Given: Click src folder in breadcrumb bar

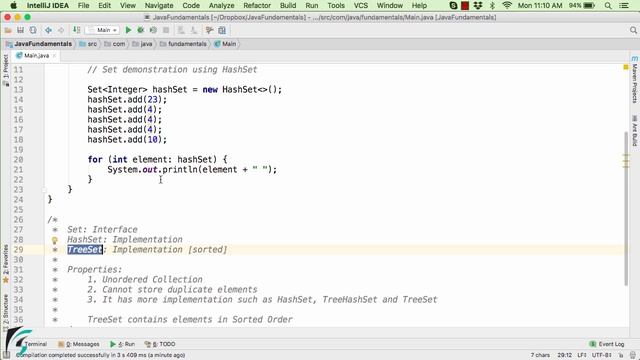Looking at the screenshot, I should tap(89, 44).
